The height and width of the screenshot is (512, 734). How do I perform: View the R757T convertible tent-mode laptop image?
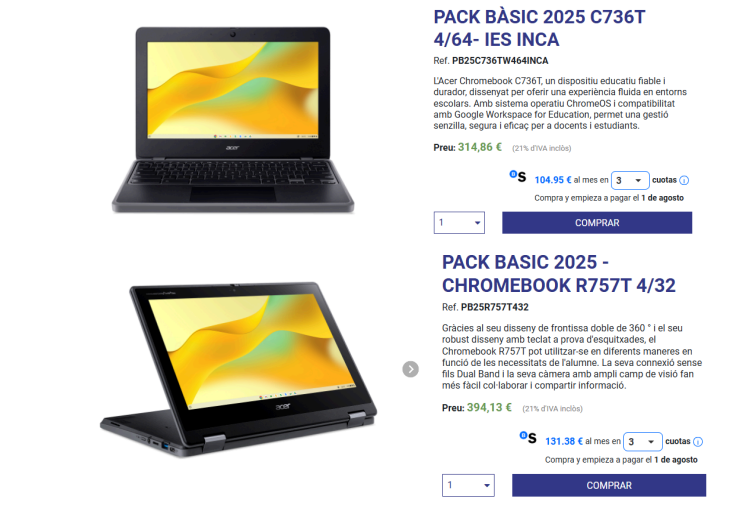[x=238, y=369]
